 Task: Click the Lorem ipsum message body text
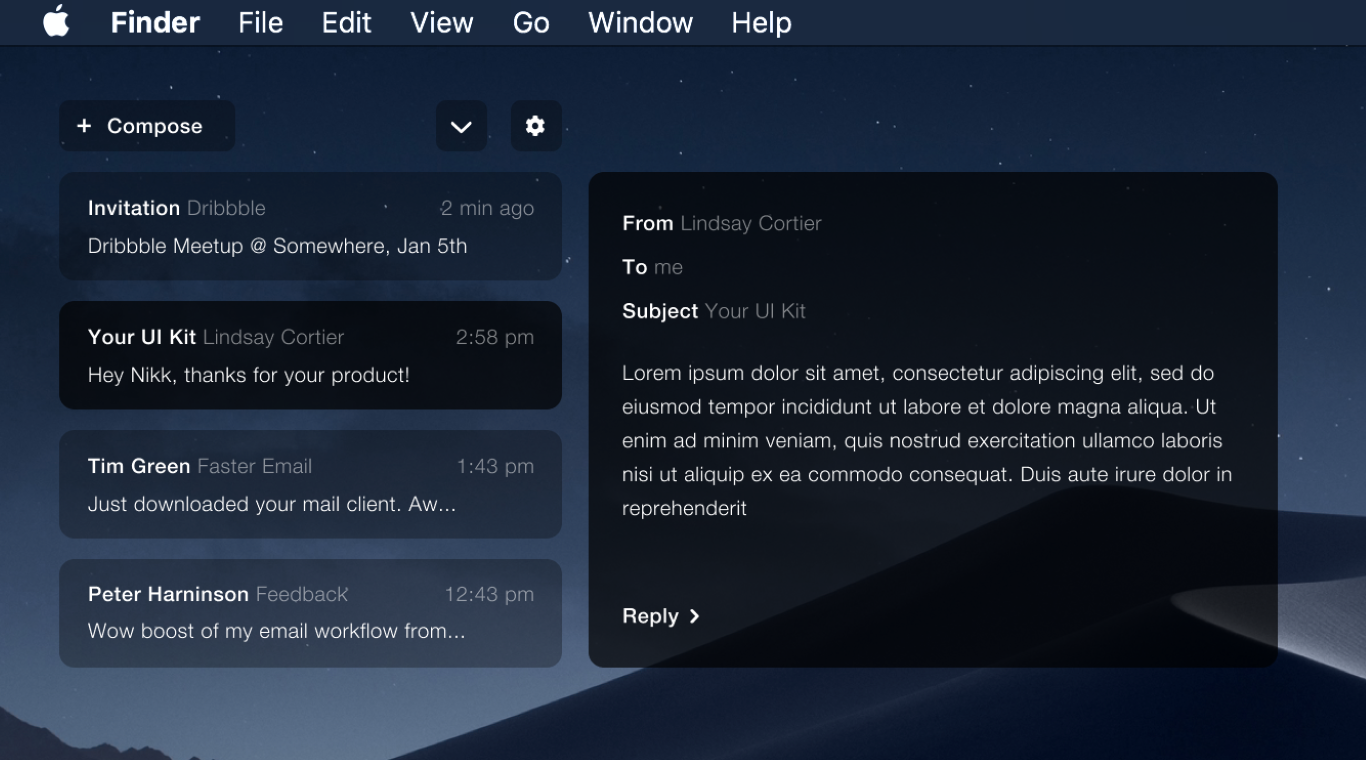point(926,440)
